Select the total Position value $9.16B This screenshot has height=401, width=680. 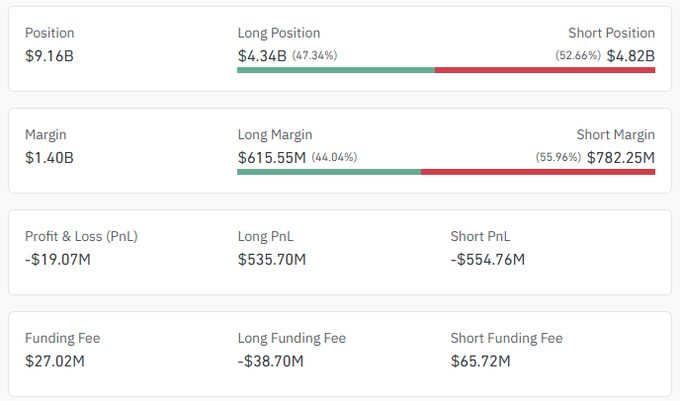pos(49,56)
